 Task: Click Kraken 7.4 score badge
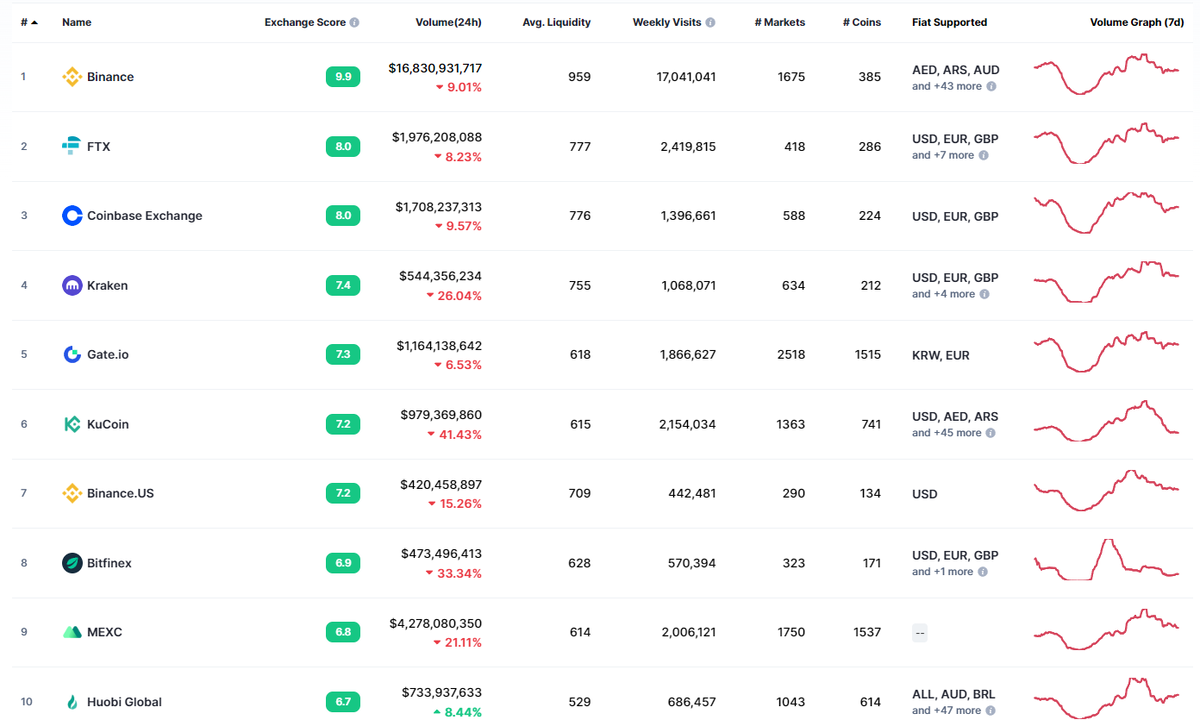point(343,285)
